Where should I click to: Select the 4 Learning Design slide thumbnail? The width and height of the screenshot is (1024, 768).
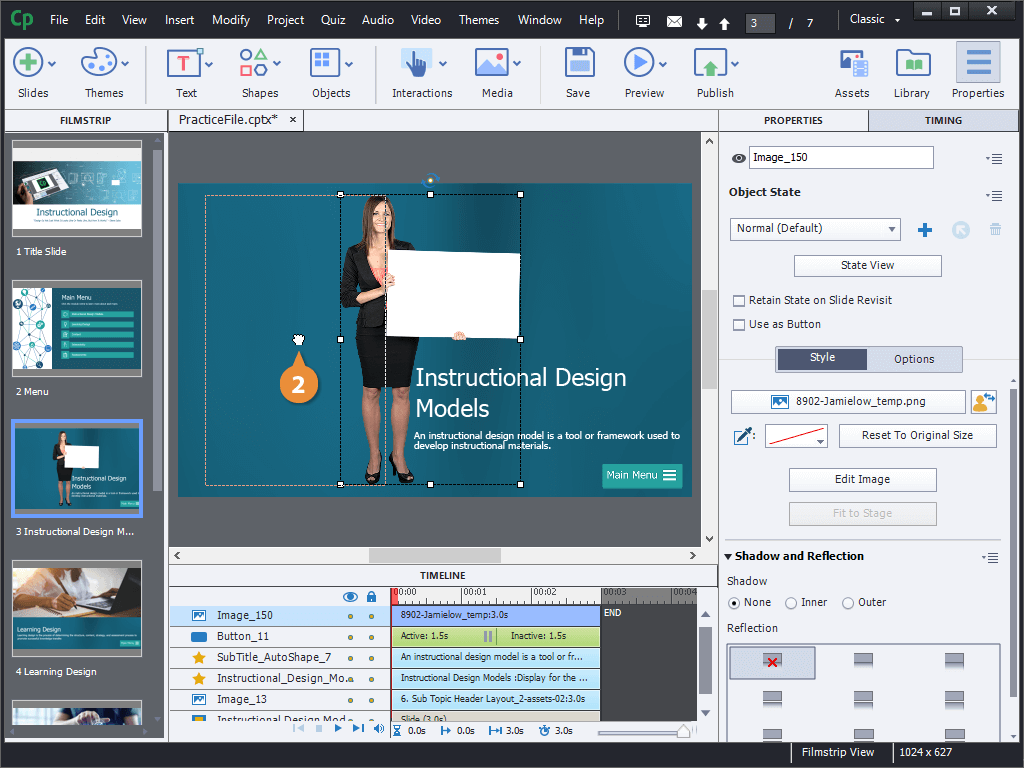coord(77,608)
